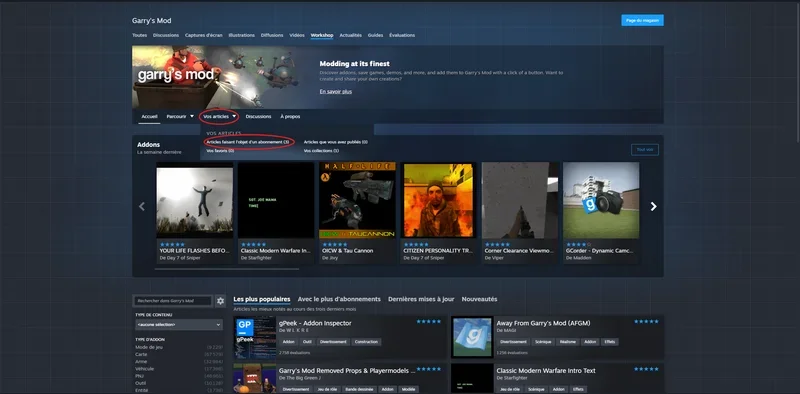Open Garry's Mod Removed Props & Playermodels title
The image size is (800, 394).
[347, 371]
